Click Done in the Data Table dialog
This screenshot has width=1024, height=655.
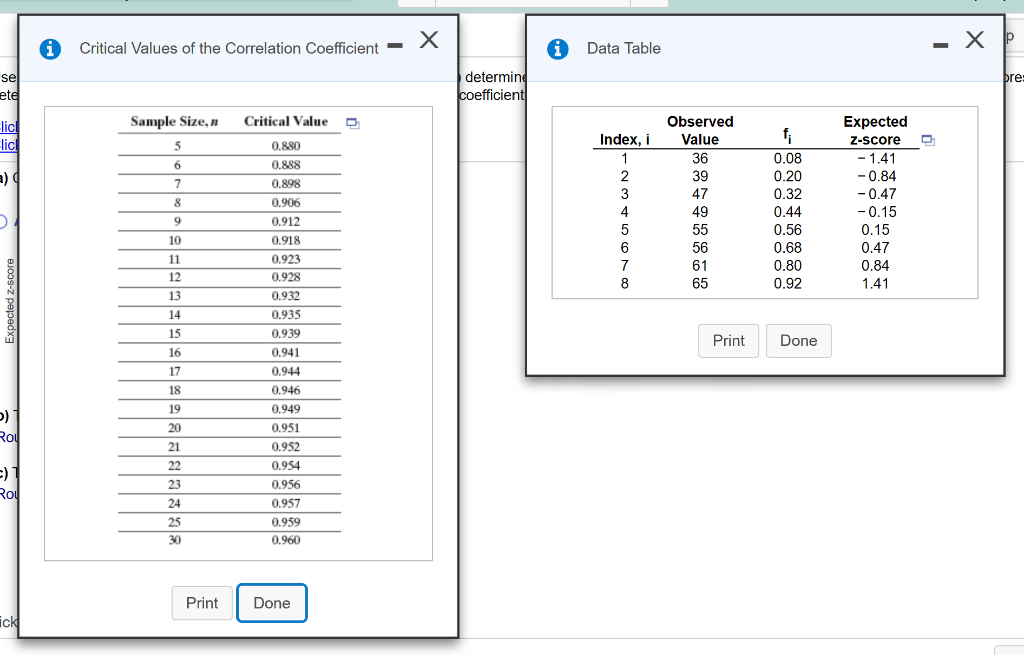tap(798, 340)
